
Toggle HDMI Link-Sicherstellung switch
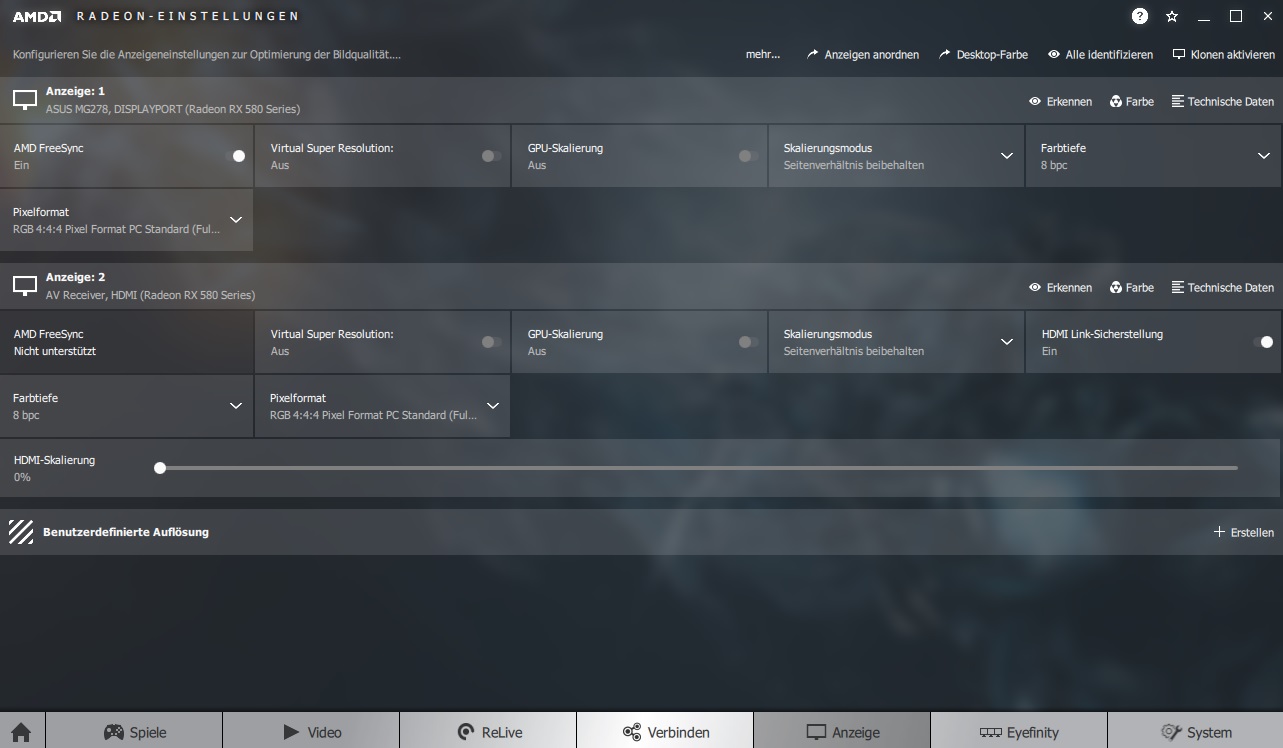click(1263, 342)
